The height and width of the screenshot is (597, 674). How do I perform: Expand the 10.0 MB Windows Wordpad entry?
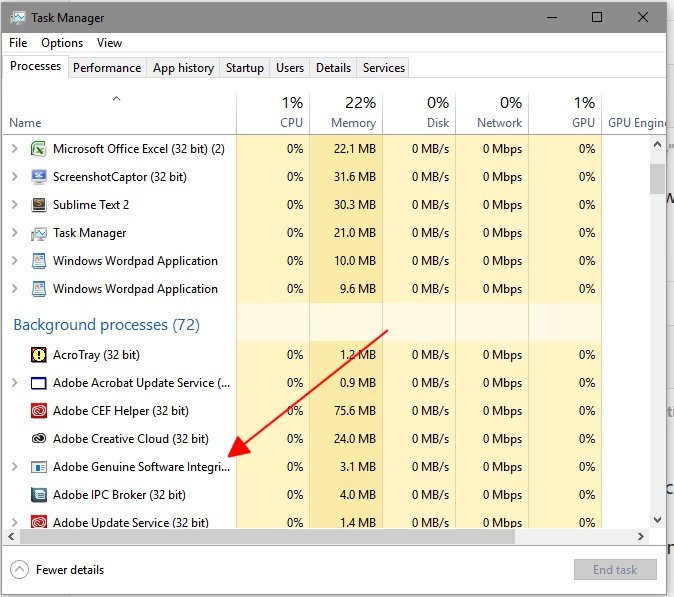click(x=15, y=261)
